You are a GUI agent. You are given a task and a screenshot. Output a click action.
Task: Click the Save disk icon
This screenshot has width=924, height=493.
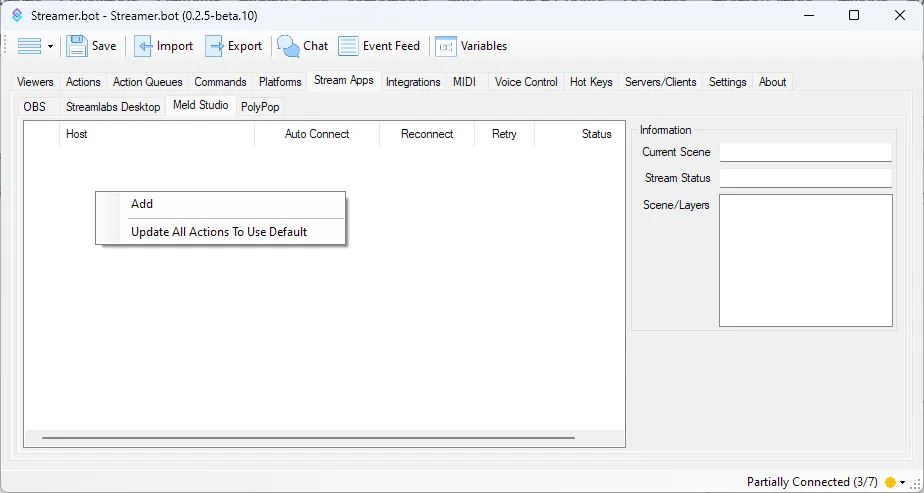[x=77, y=46]
